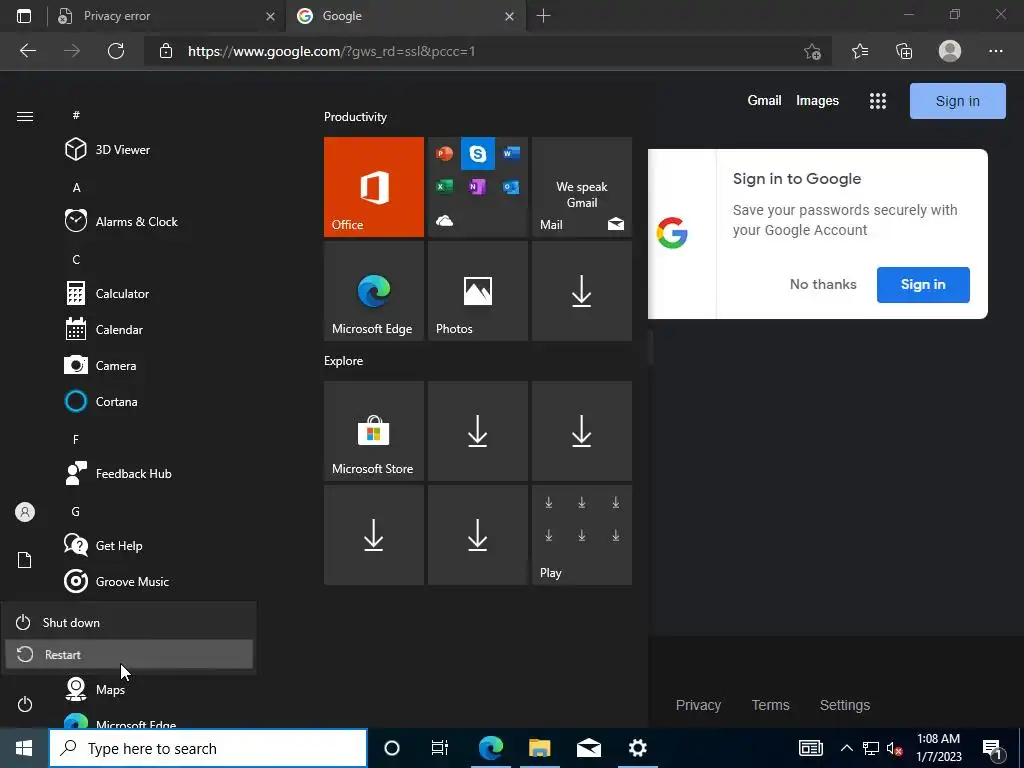
Task: Click the letter C group header
Action: coord(76,260)
